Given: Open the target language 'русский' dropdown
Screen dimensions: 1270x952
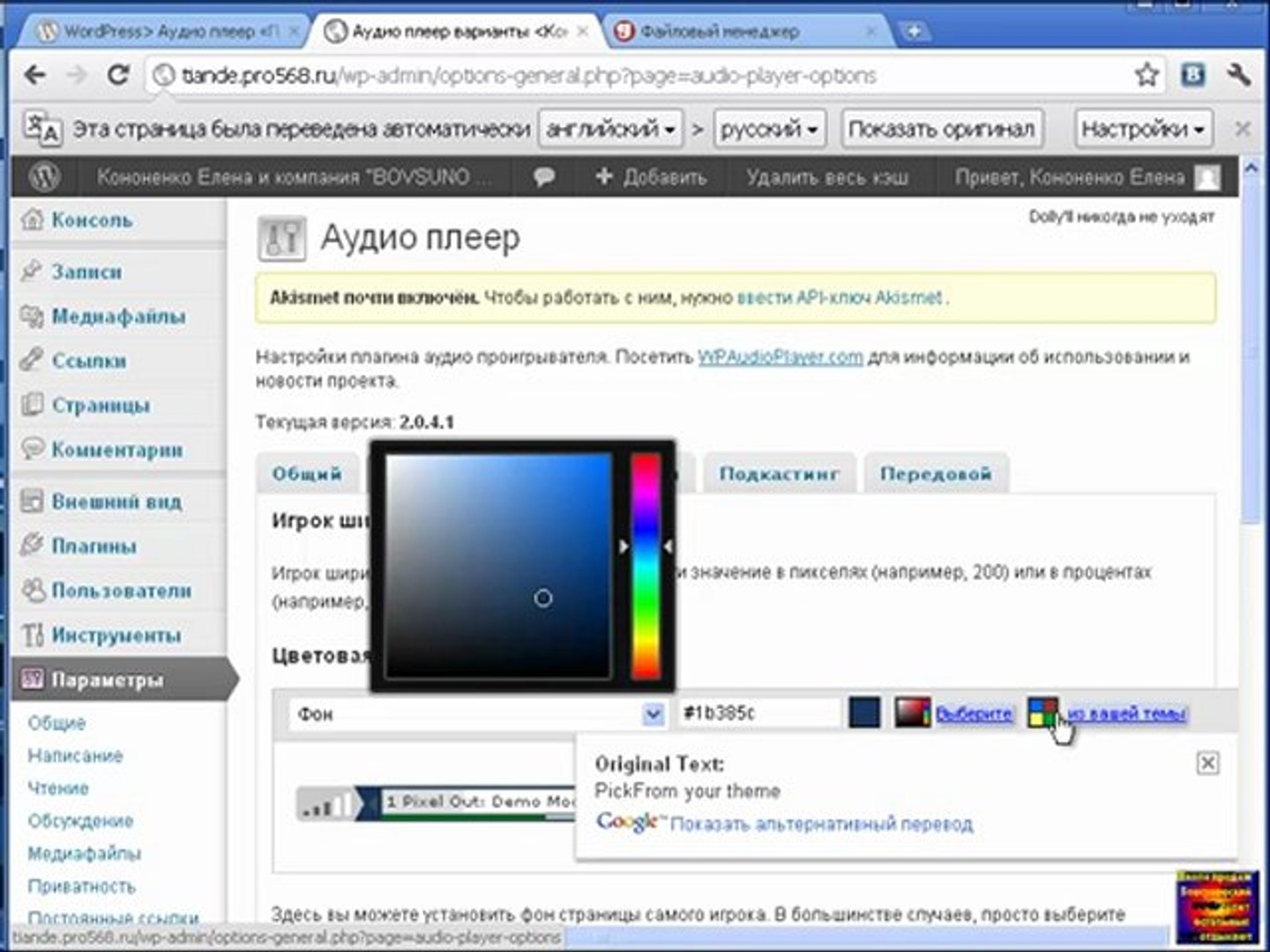Looking at the screenshot, I should pos(769,130).
